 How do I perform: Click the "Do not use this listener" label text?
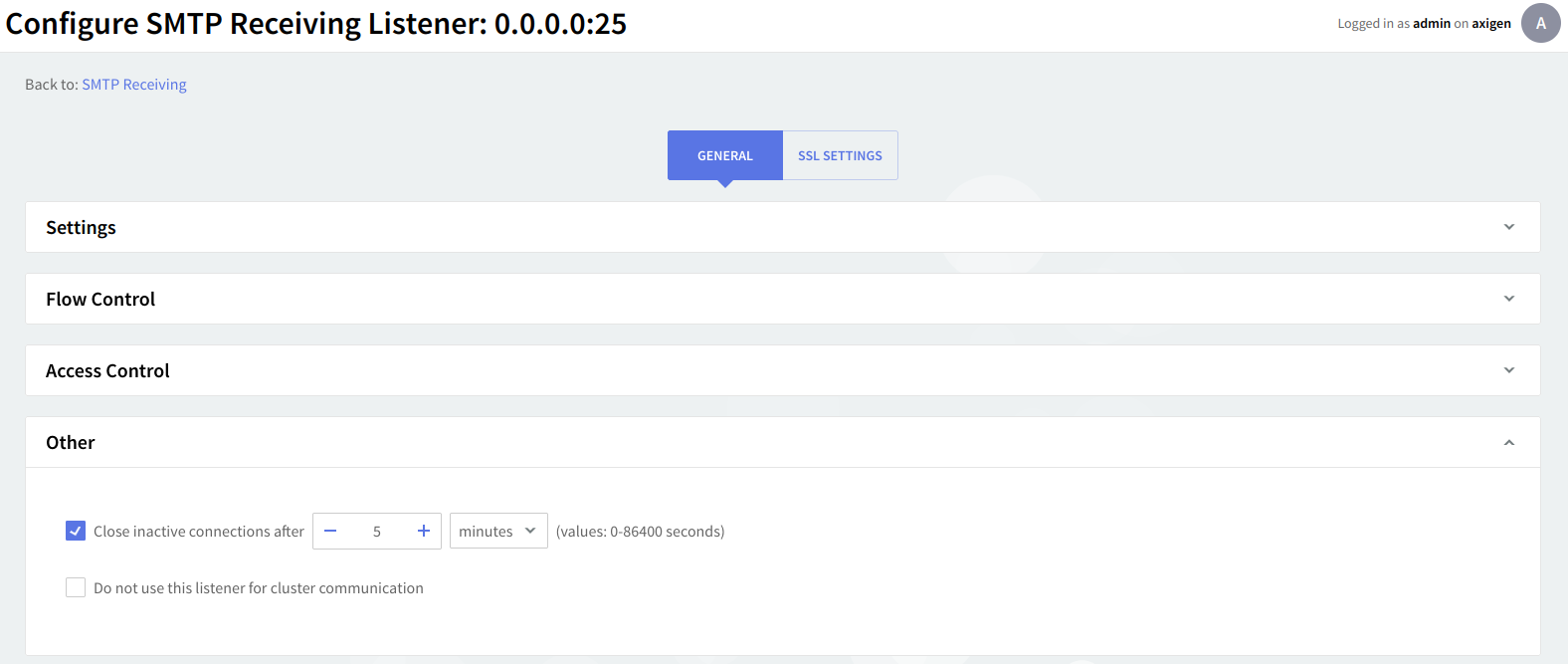[259, 588]
